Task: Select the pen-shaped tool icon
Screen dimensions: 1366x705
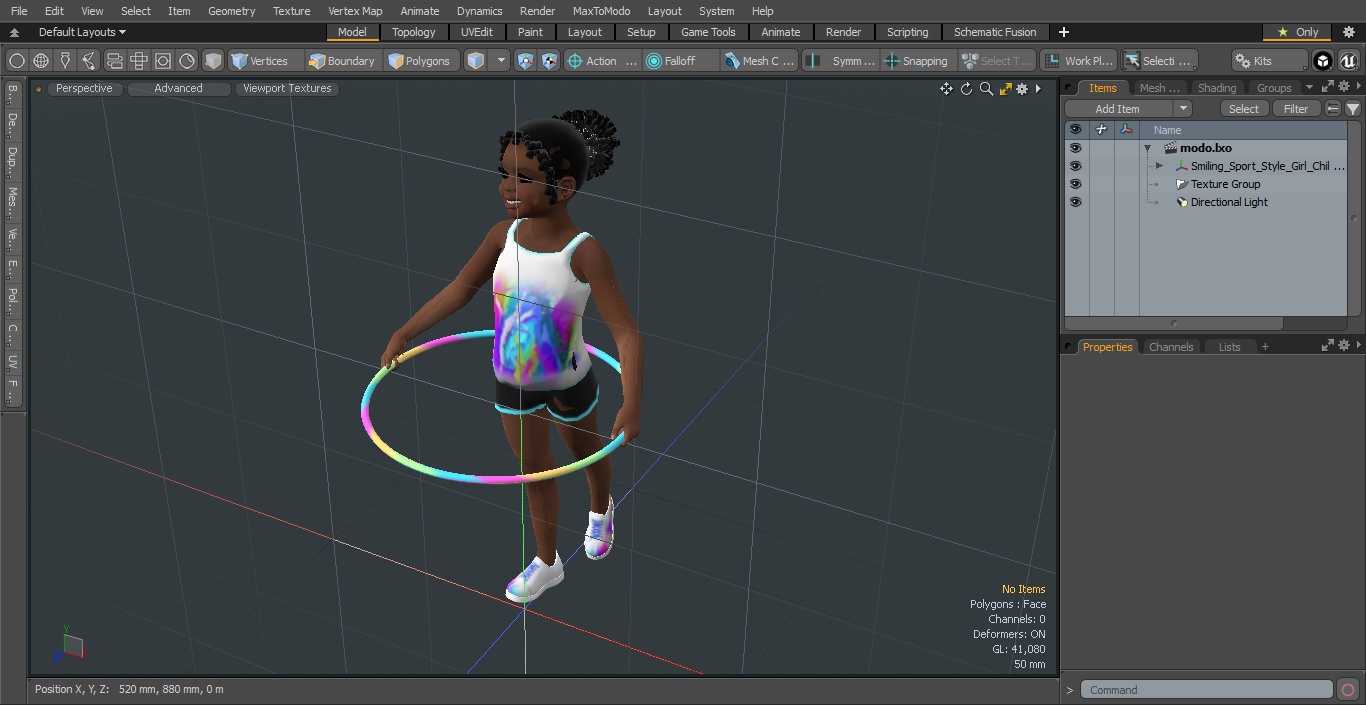Action: [x=65, y=61]
